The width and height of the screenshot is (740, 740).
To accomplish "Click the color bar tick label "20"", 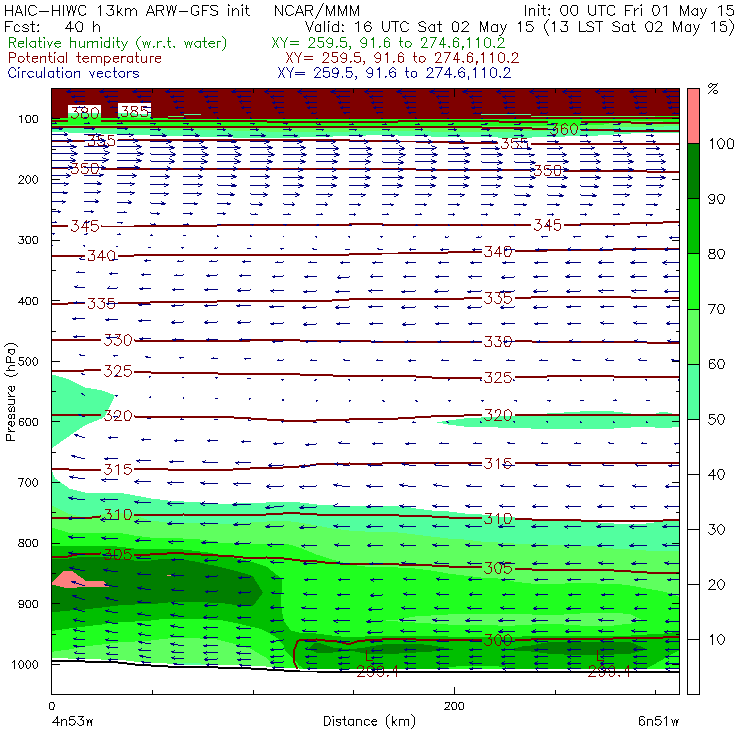I will tap(716, 585).
